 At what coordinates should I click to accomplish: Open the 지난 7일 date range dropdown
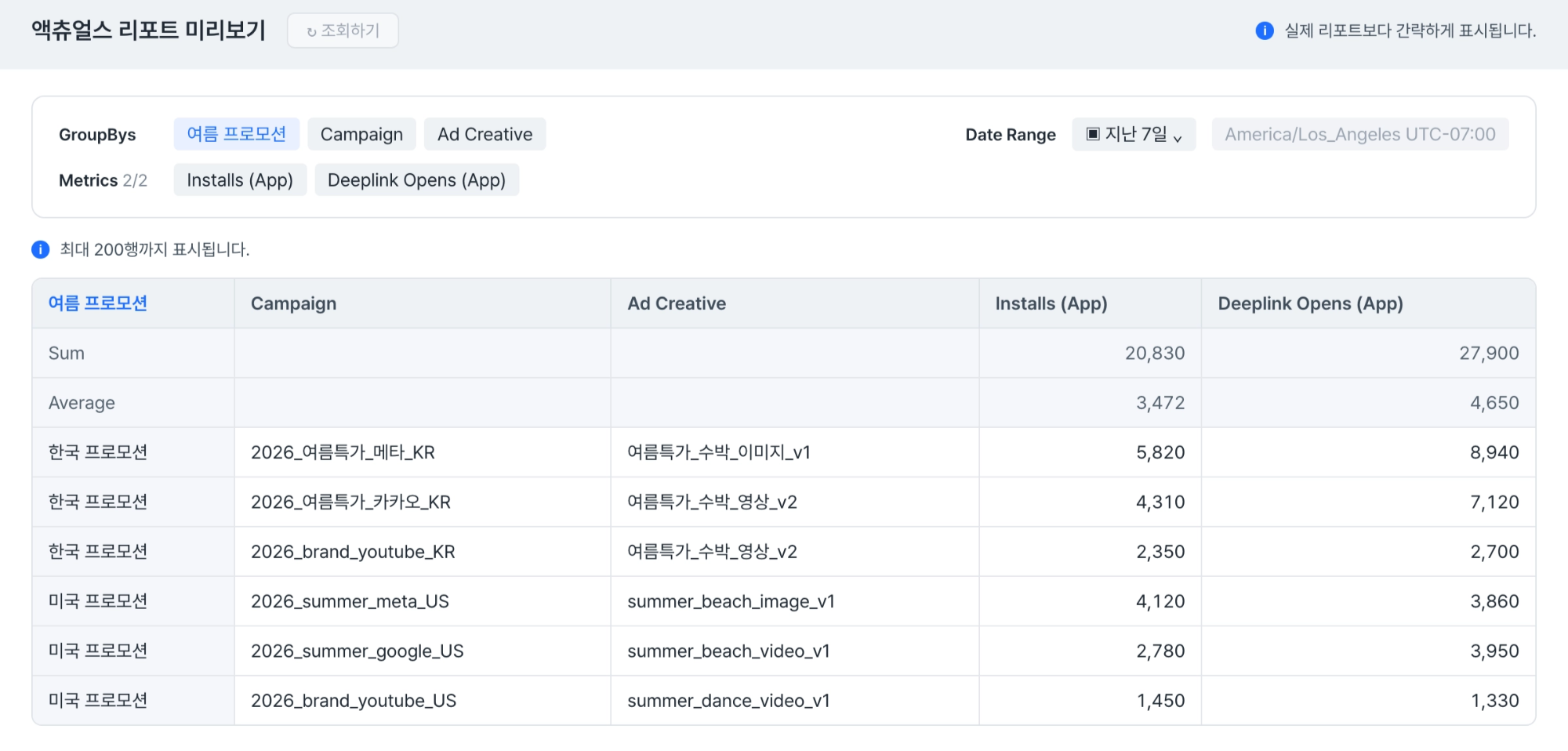pyautogui.click(x=1134, y=134)
